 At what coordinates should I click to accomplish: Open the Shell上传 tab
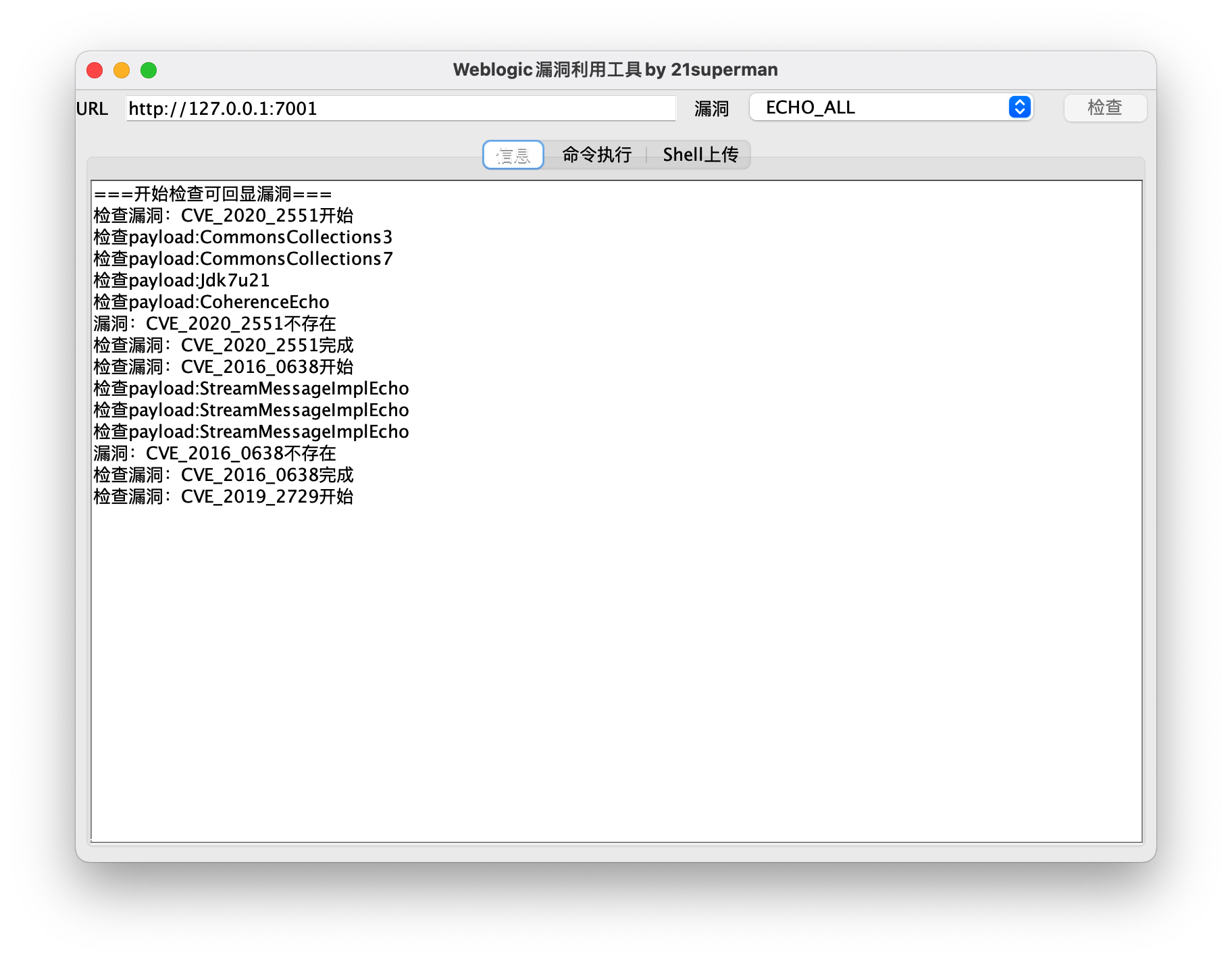point(700,155)
